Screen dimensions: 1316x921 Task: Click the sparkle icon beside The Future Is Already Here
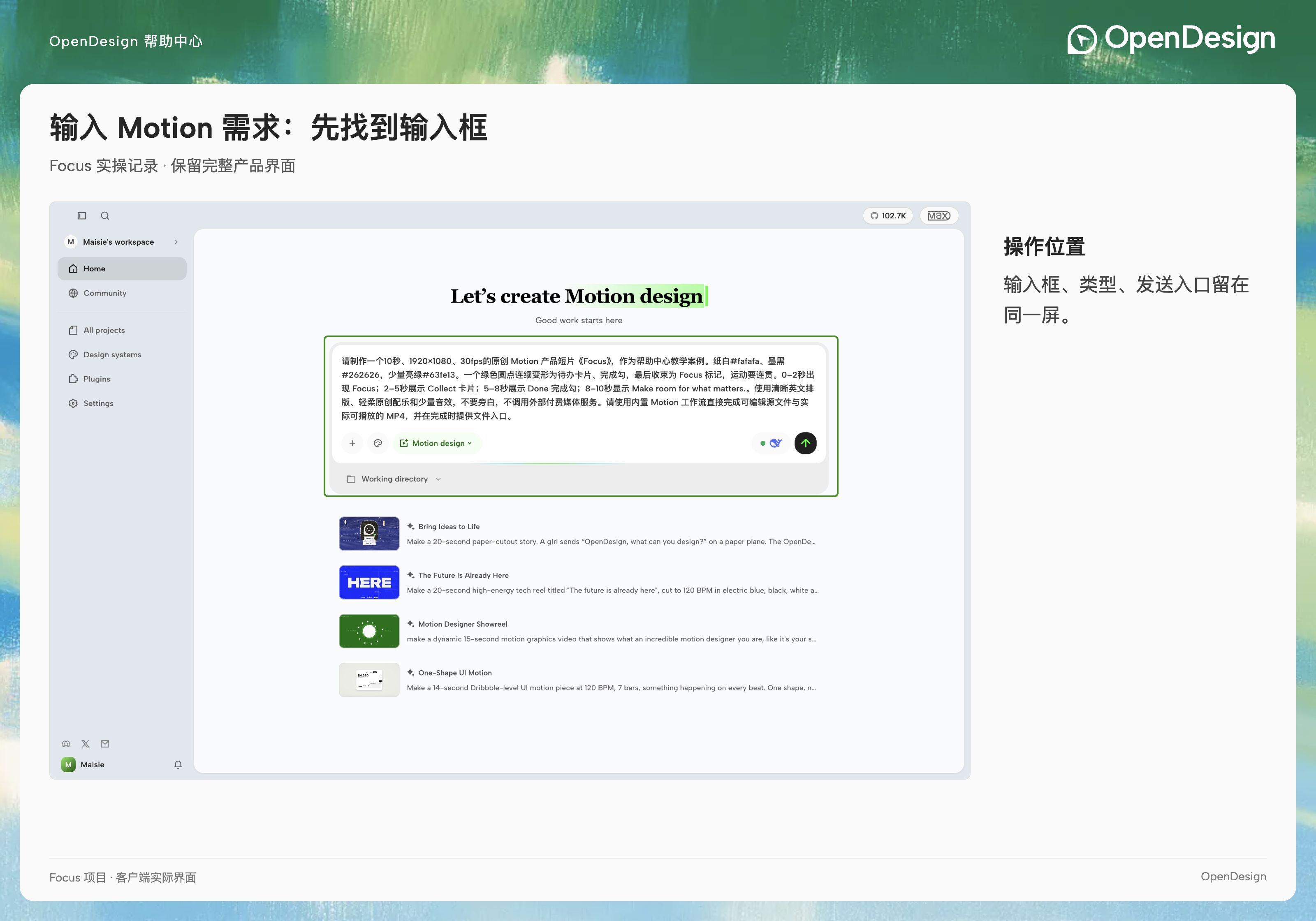pos(411,575)
